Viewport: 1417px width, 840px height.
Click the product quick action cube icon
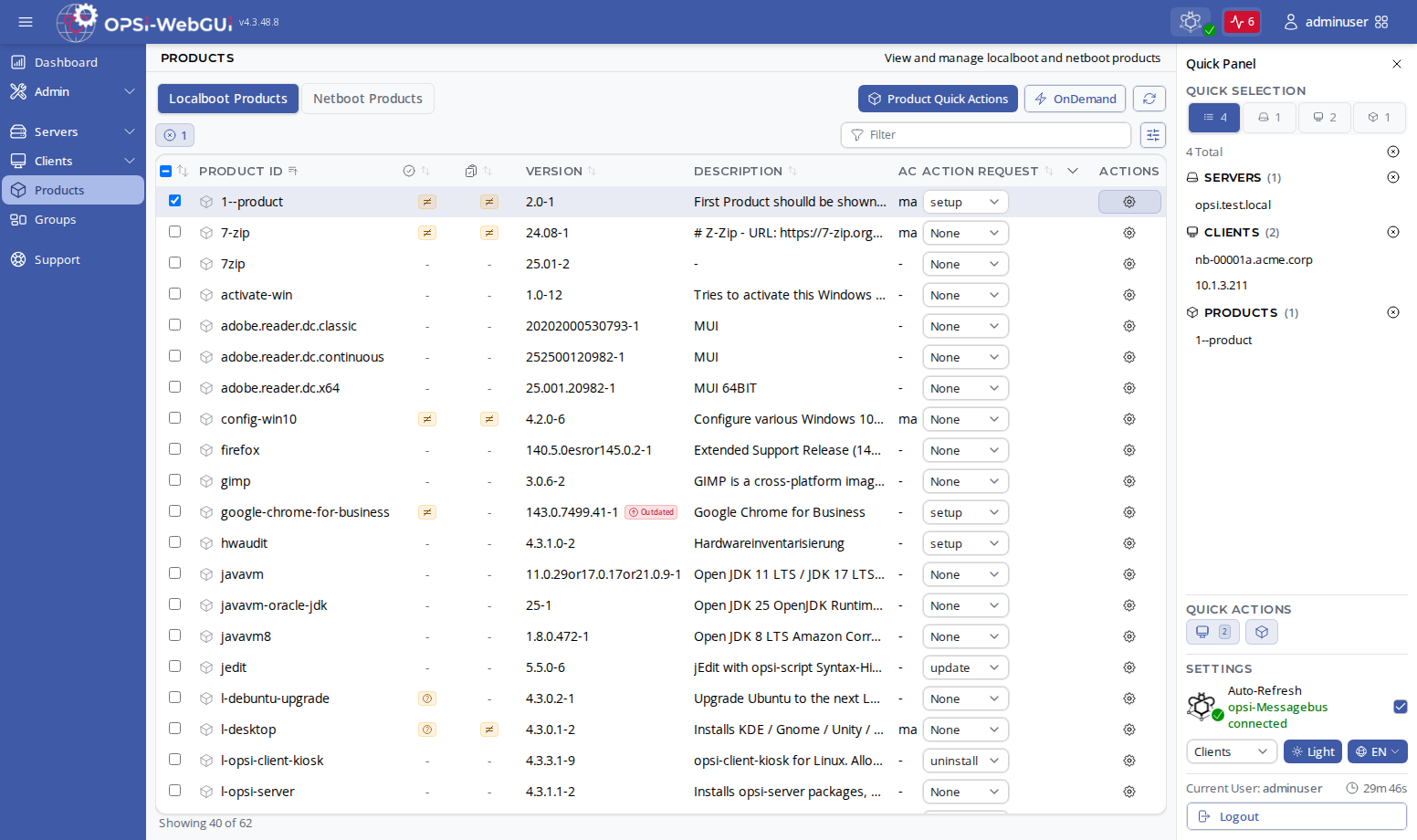tap(1262, 632)
